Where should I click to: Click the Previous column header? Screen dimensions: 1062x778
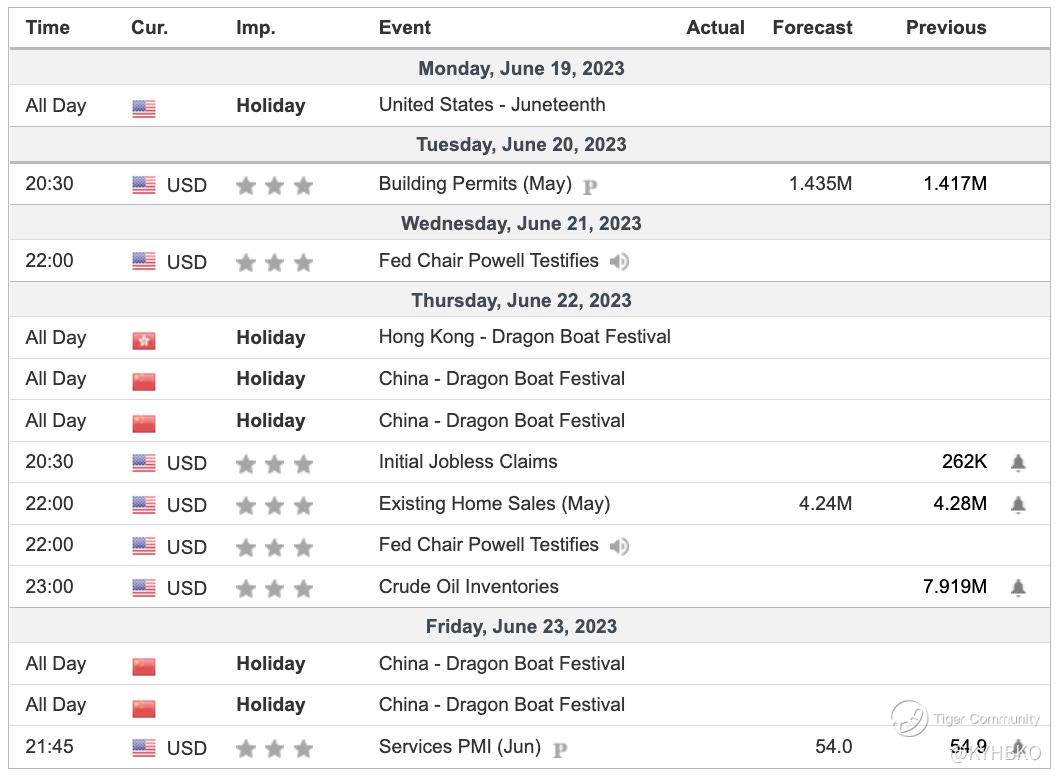(946, 28)
